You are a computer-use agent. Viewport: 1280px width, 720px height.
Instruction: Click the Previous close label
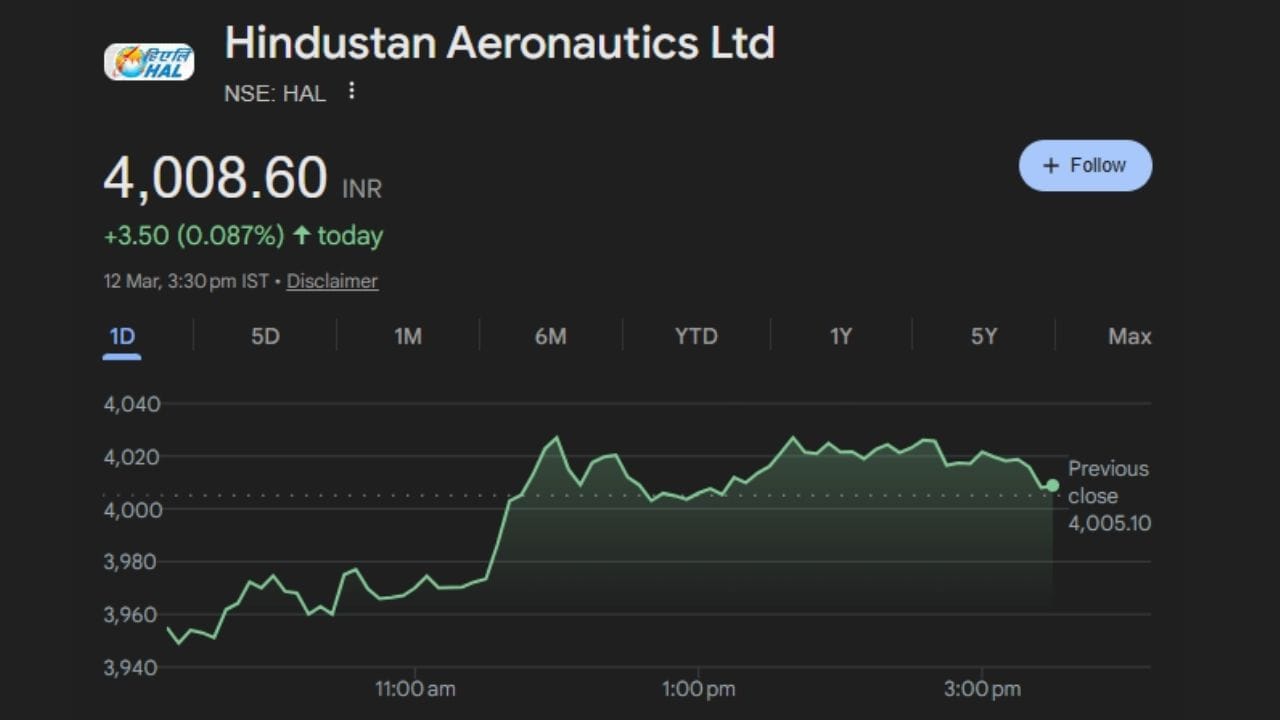pos(1108,482)
